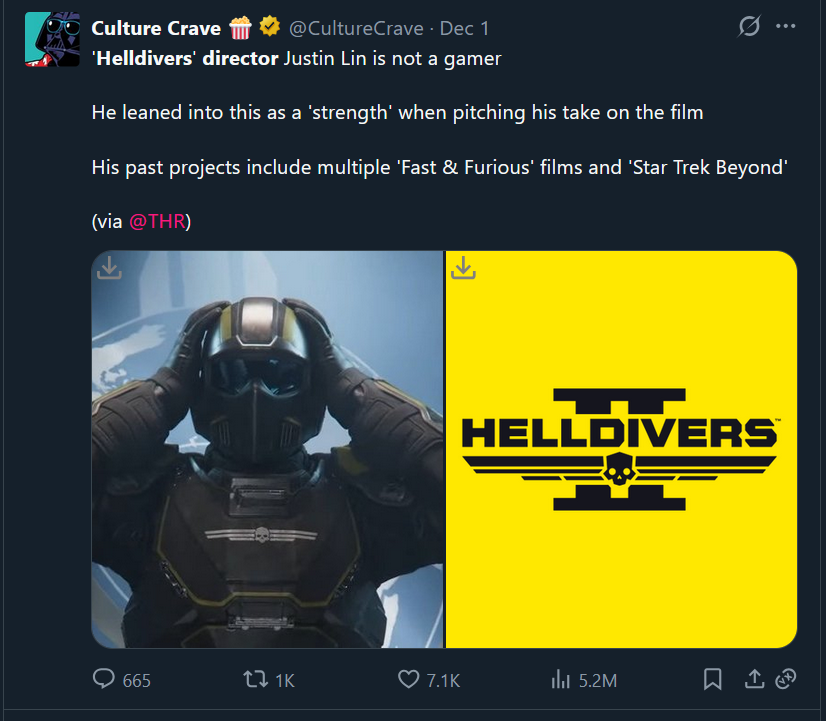This screenshot has width=826, height=721.
Task: Click the gold verified badge
Action: [269, 28]
